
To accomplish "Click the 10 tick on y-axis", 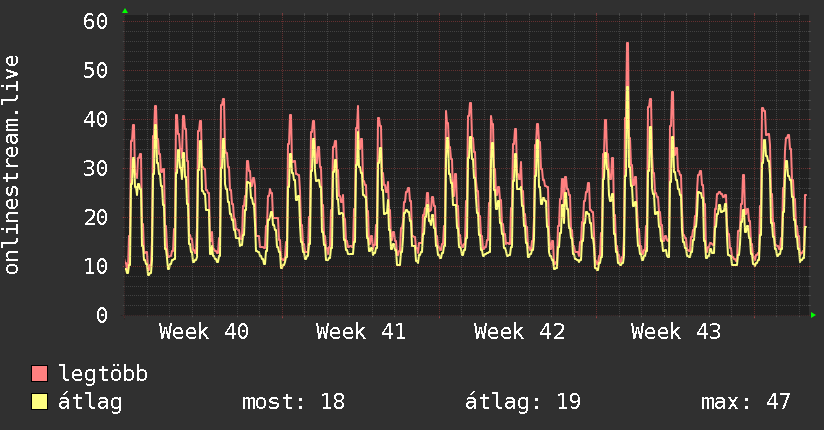I will 95,266.
